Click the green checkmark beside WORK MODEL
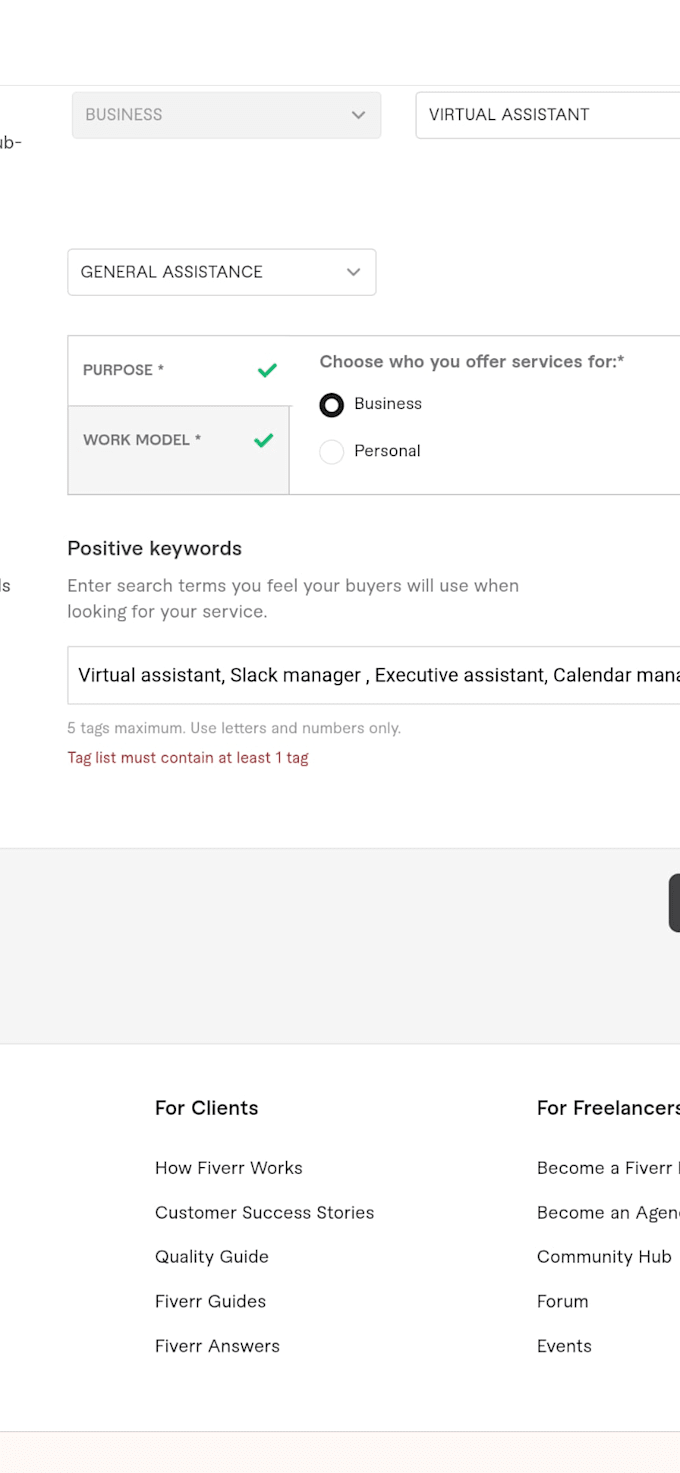The height and width of the screenshot is (1473, 680). point(264,440)
